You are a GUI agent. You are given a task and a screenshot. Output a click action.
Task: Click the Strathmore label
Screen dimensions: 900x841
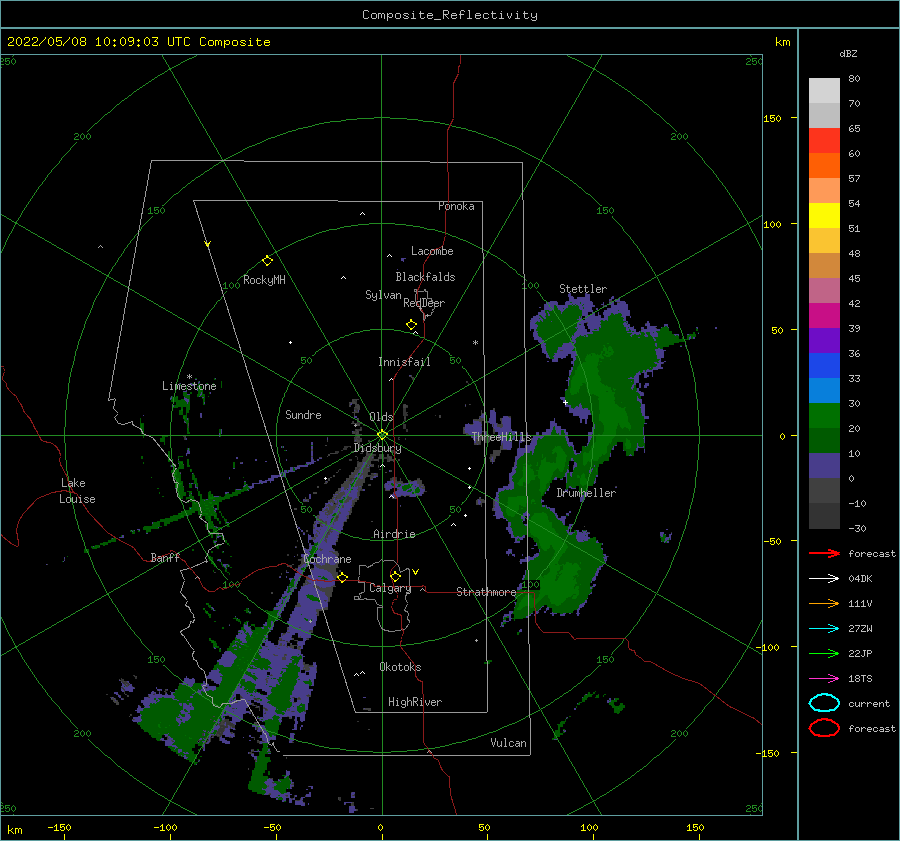coord(486,592)
